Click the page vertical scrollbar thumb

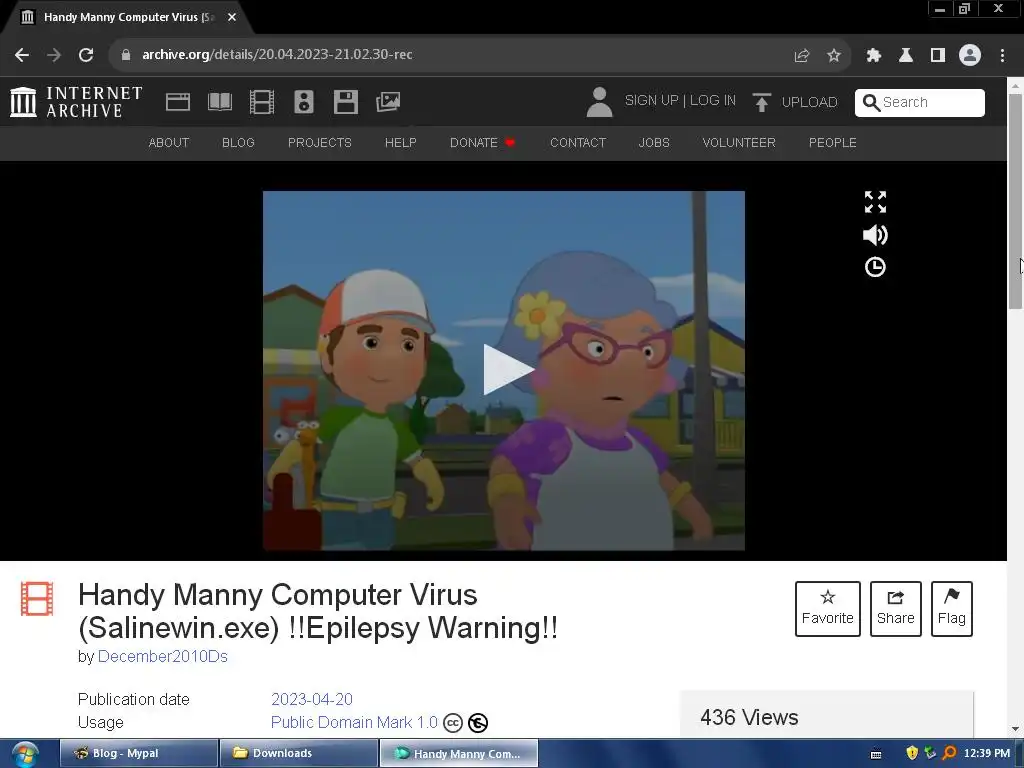point(1015,201)
